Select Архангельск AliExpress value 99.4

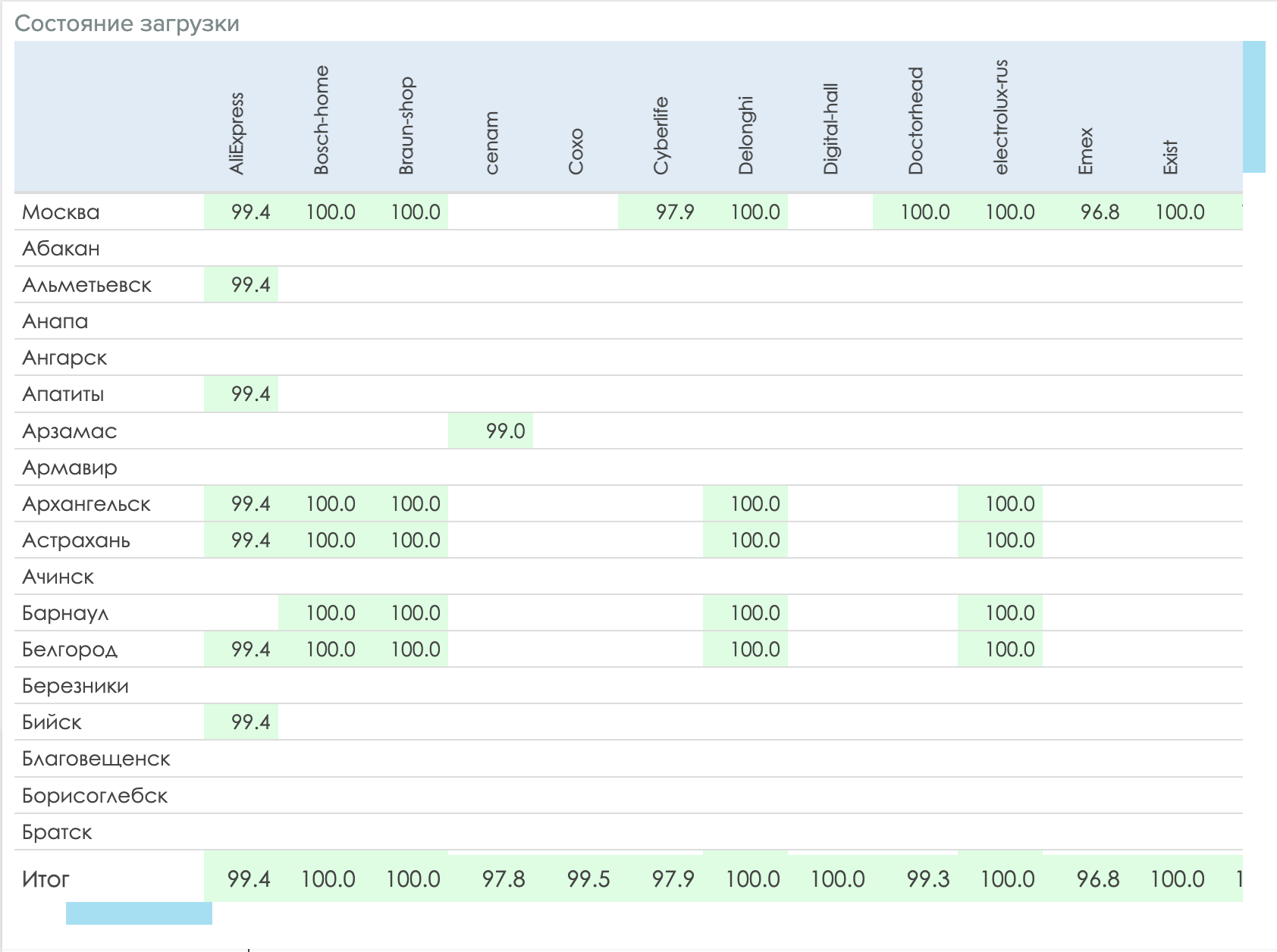pos(250,504)
